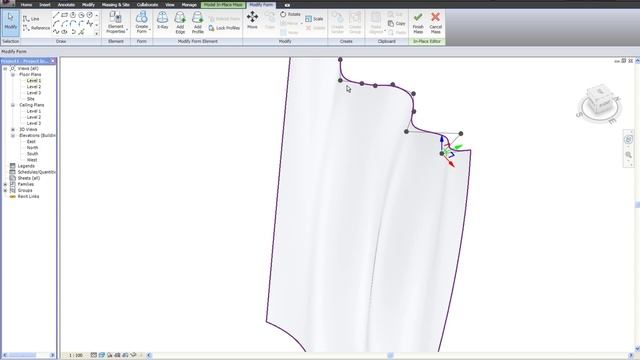
Task: Choose the Reference draw option
Action: [36, 28]
